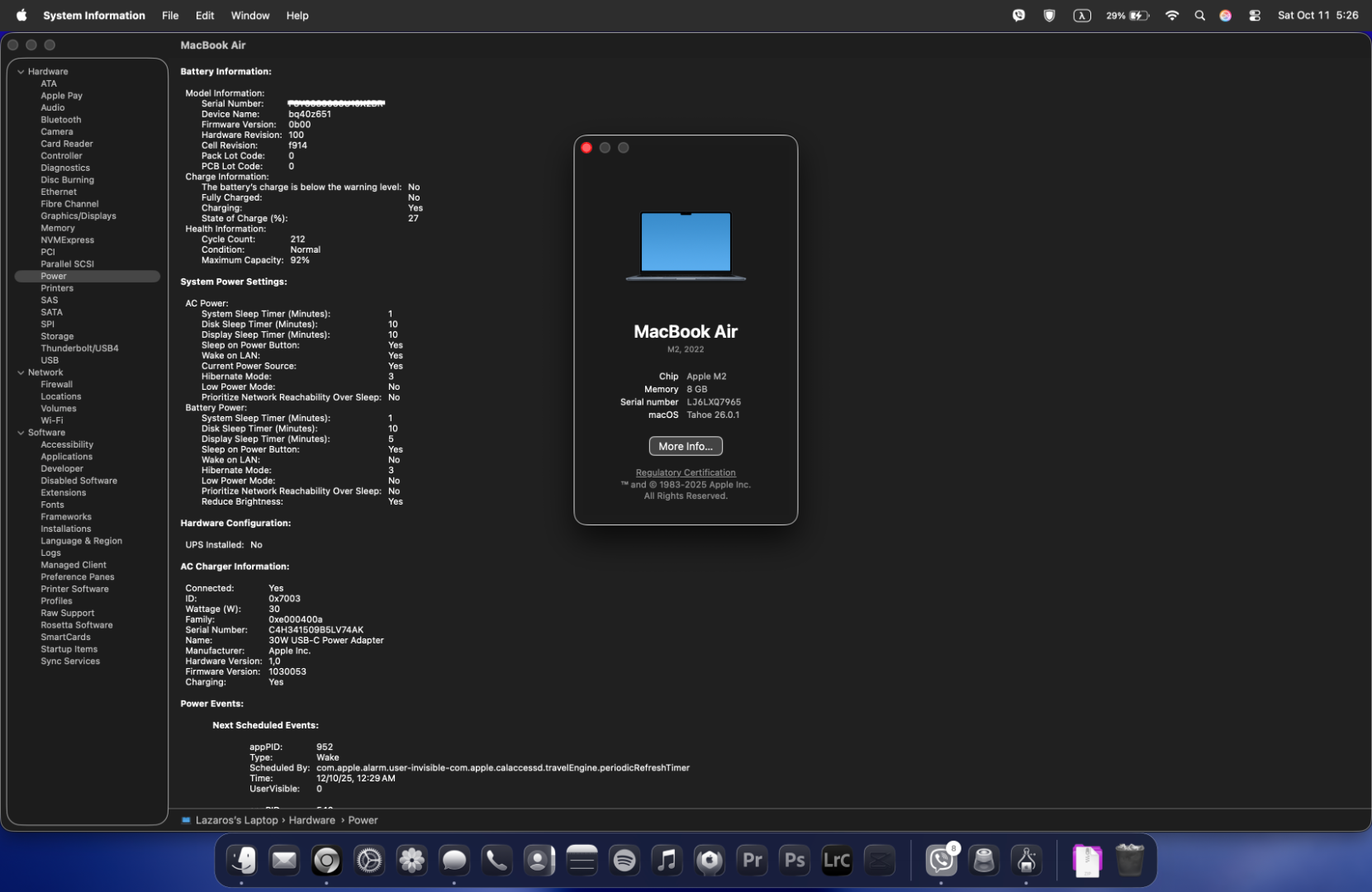Screen dimensions: 1372x892
Task: Click the Viber icon in the dock
Action: (941, 861)
